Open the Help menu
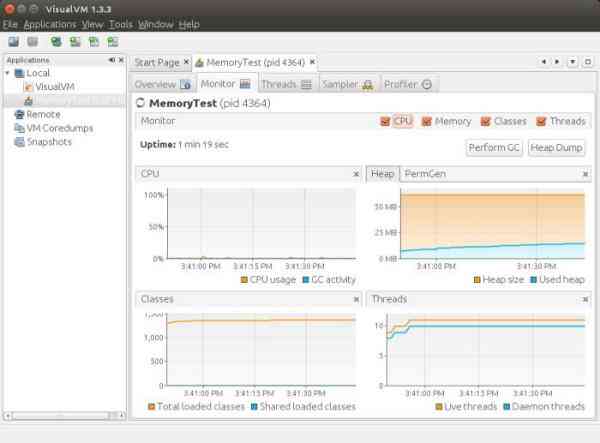The width and height of the screenshot is (600, 443). click(189, 24)
